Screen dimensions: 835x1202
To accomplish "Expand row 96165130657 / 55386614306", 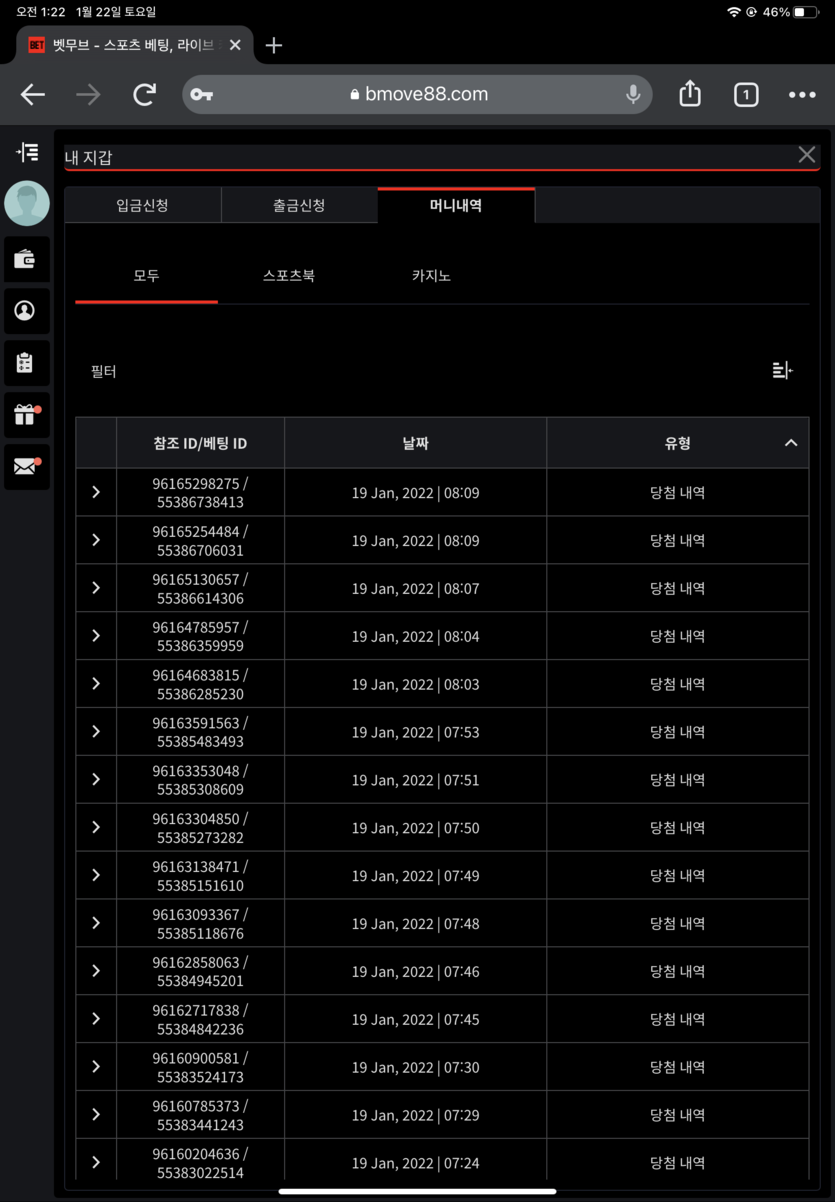I will tap(96, 588).
